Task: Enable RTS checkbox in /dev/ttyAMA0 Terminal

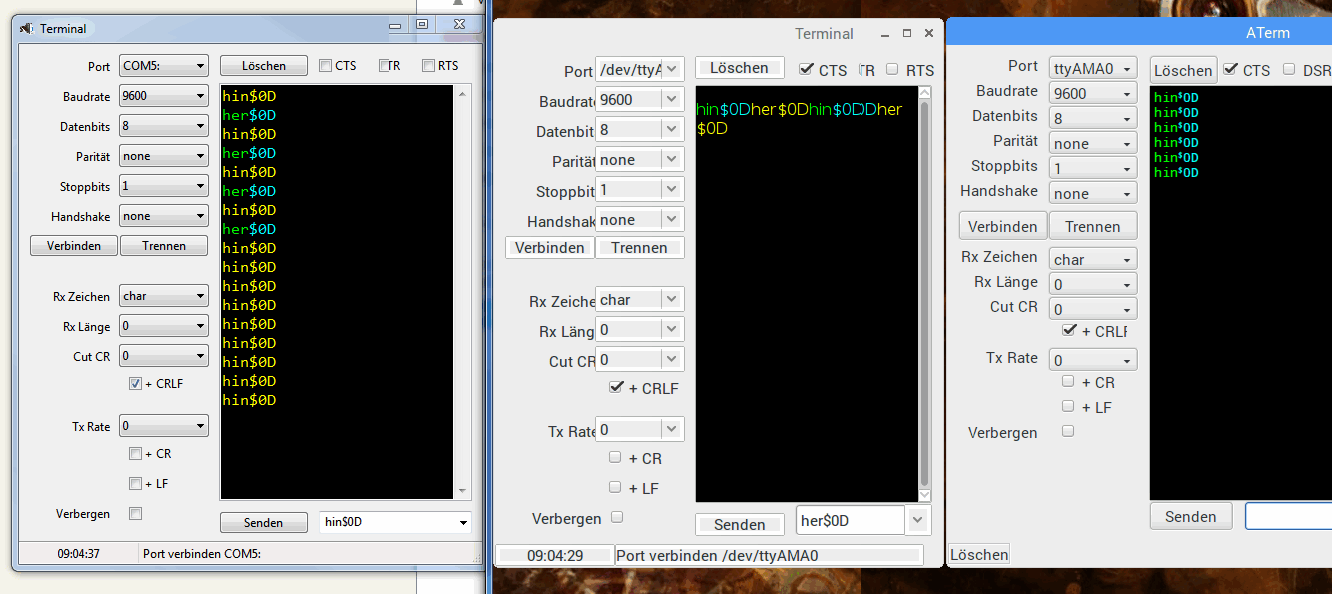Action: tap(892, 70)
